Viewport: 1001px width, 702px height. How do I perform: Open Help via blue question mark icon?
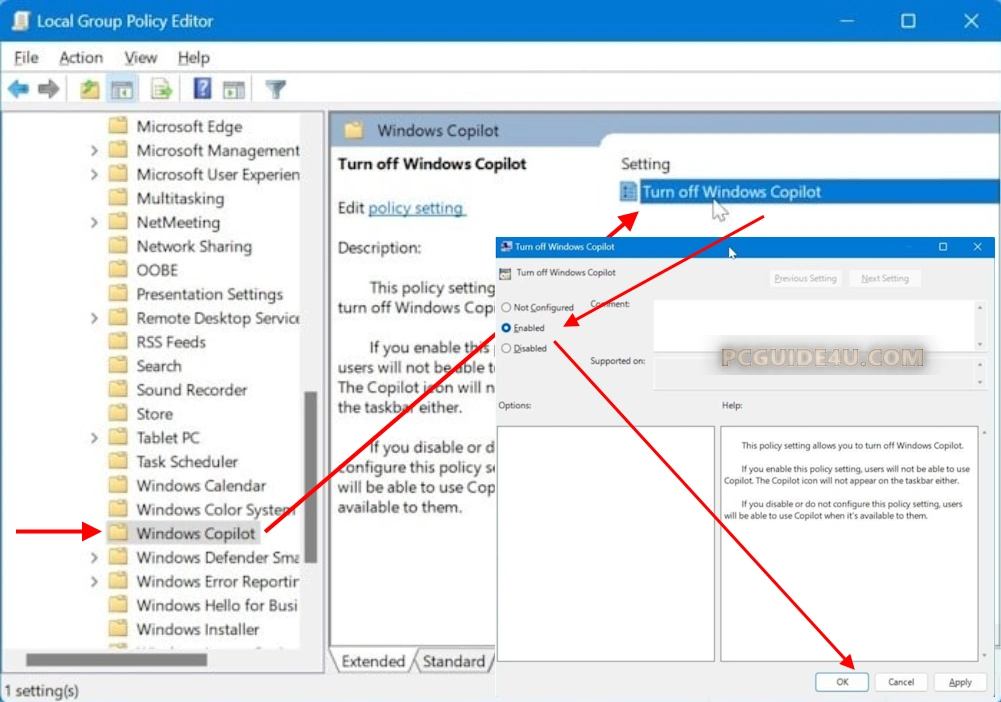(x=202, y=90)
